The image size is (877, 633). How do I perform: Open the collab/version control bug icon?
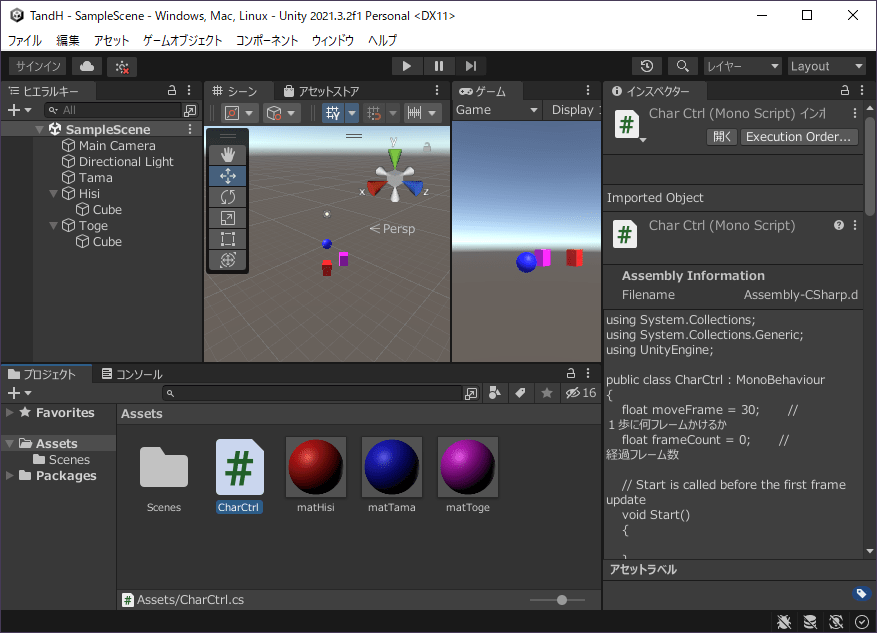coord(122,67)
